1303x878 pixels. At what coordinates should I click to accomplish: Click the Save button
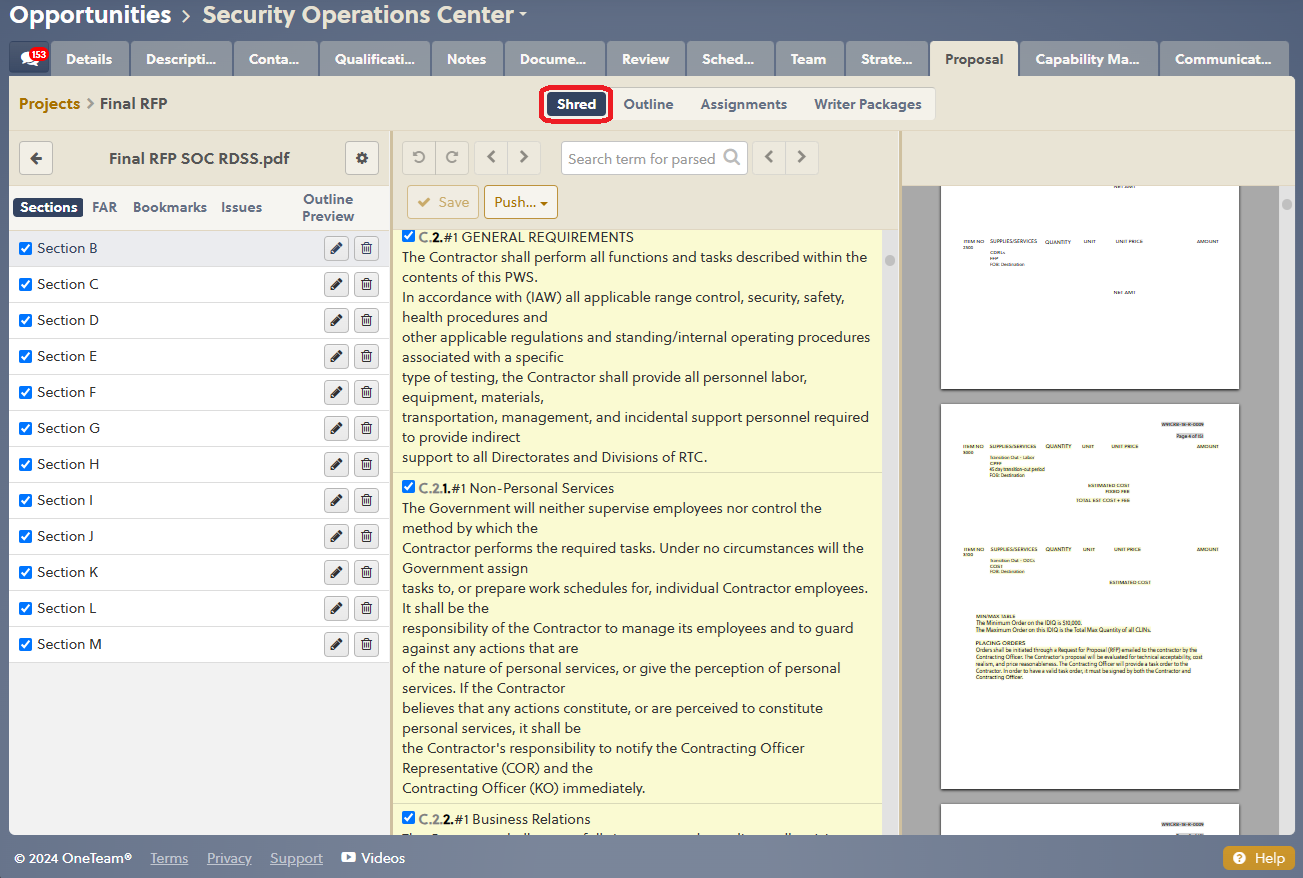(x=443, y=202)
